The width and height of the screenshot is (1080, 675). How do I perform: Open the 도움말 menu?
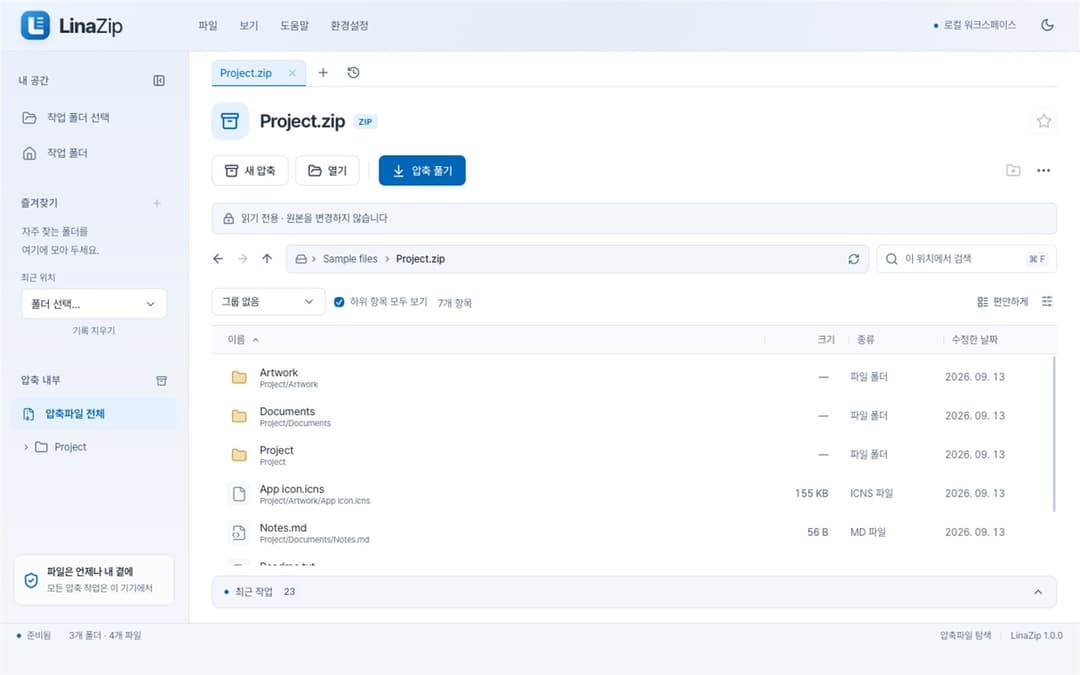pyautogui.click(x=294, y=25)
